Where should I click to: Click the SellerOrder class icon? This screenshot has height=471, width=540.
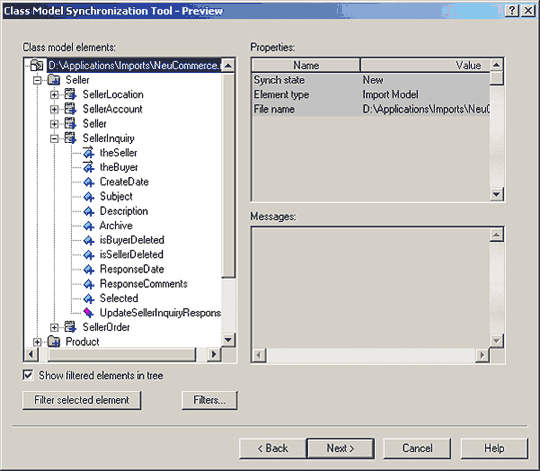point(70,327)
